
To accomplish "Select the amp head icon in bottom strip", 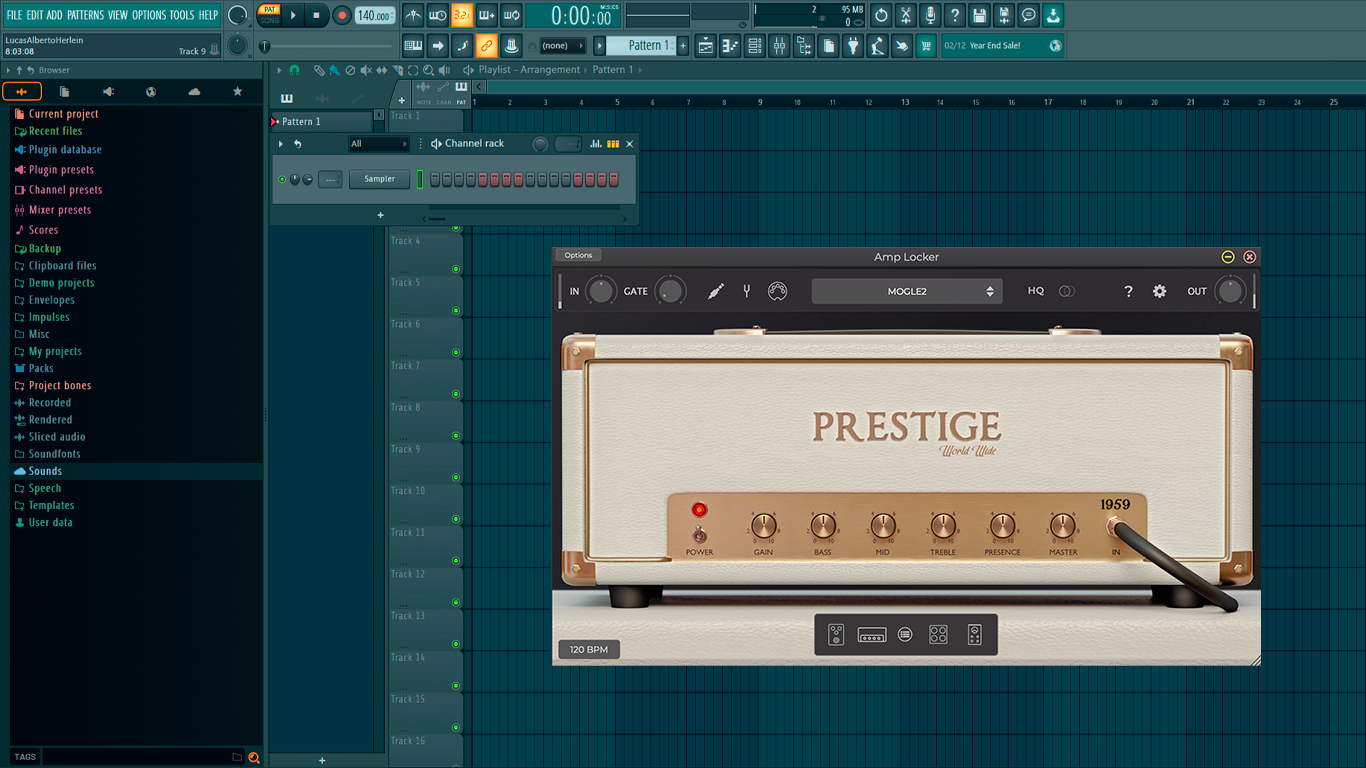I will pyautogui.click(x=872, y=635).
